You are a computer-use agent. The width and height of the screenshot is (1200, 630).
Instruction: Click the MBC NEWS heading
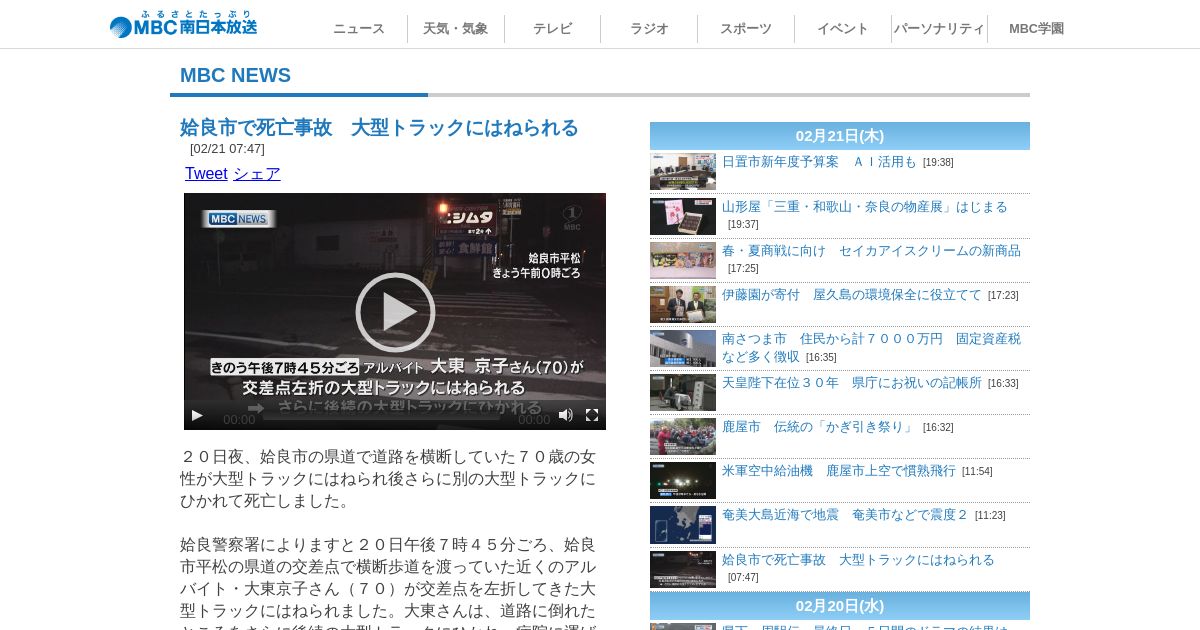(x=235, y=75)
